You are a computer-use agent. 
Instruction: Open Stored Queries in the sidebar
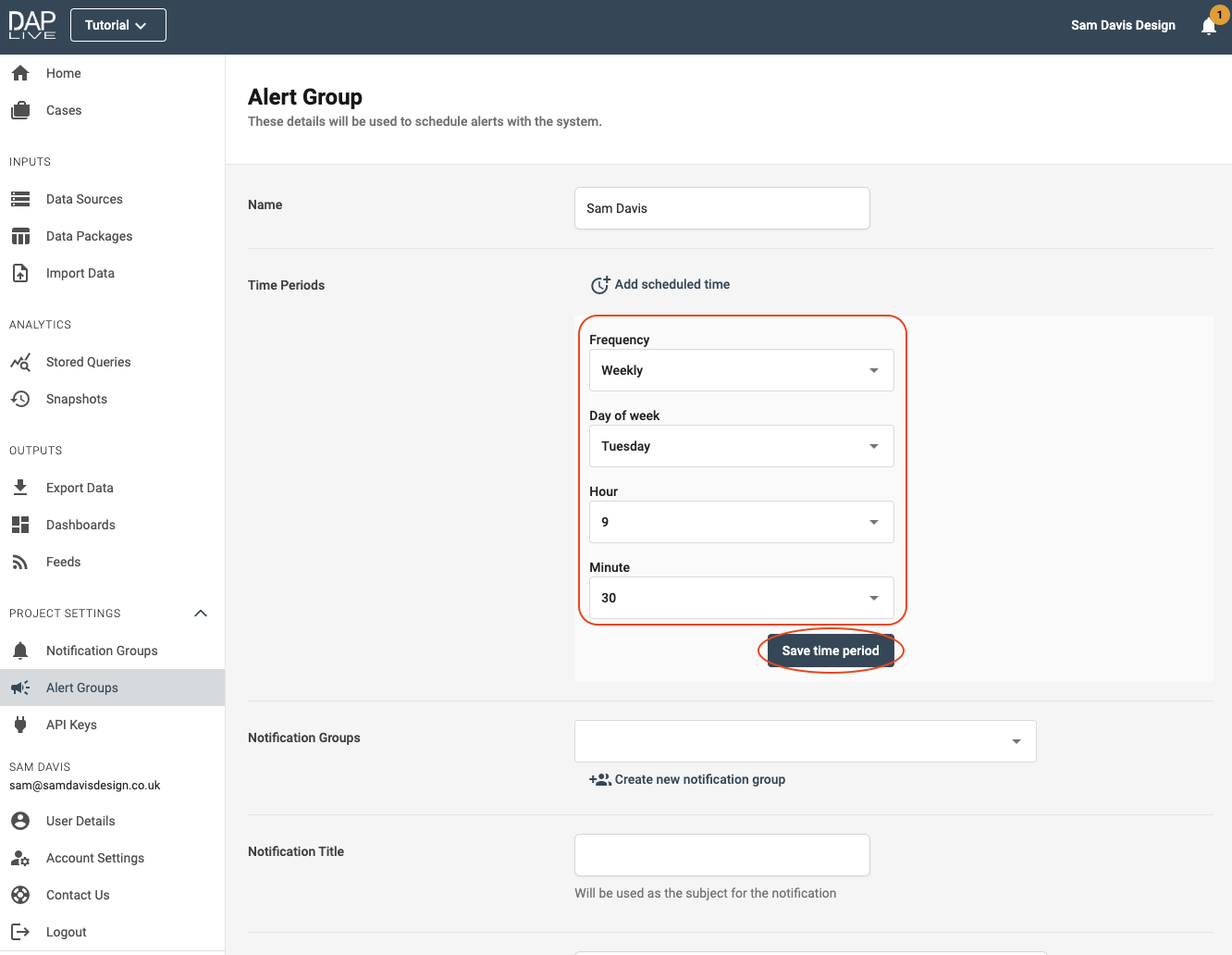click(x=88, y=362)
